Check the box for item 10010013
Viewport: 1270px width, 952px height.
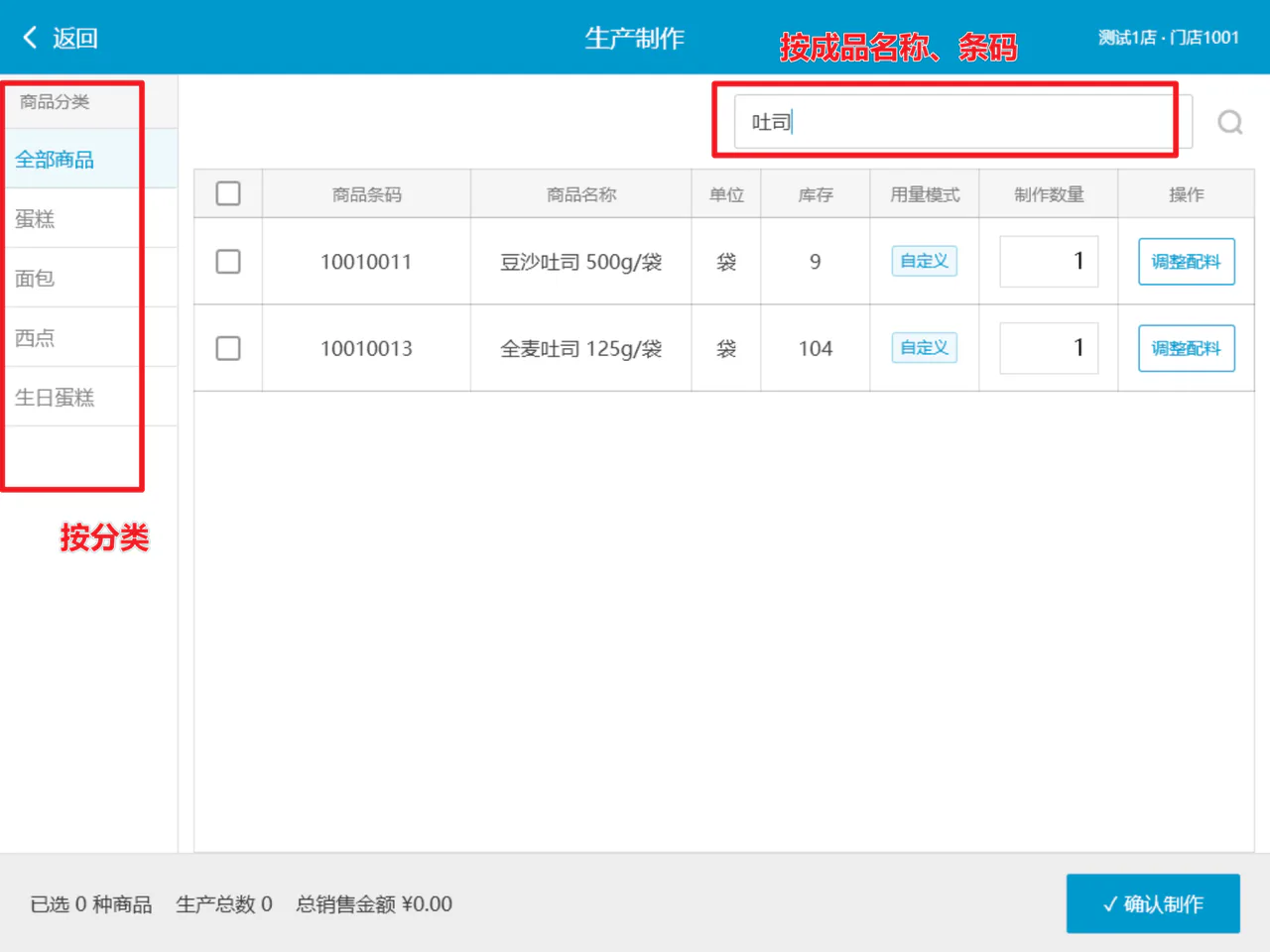pos(228,348)
